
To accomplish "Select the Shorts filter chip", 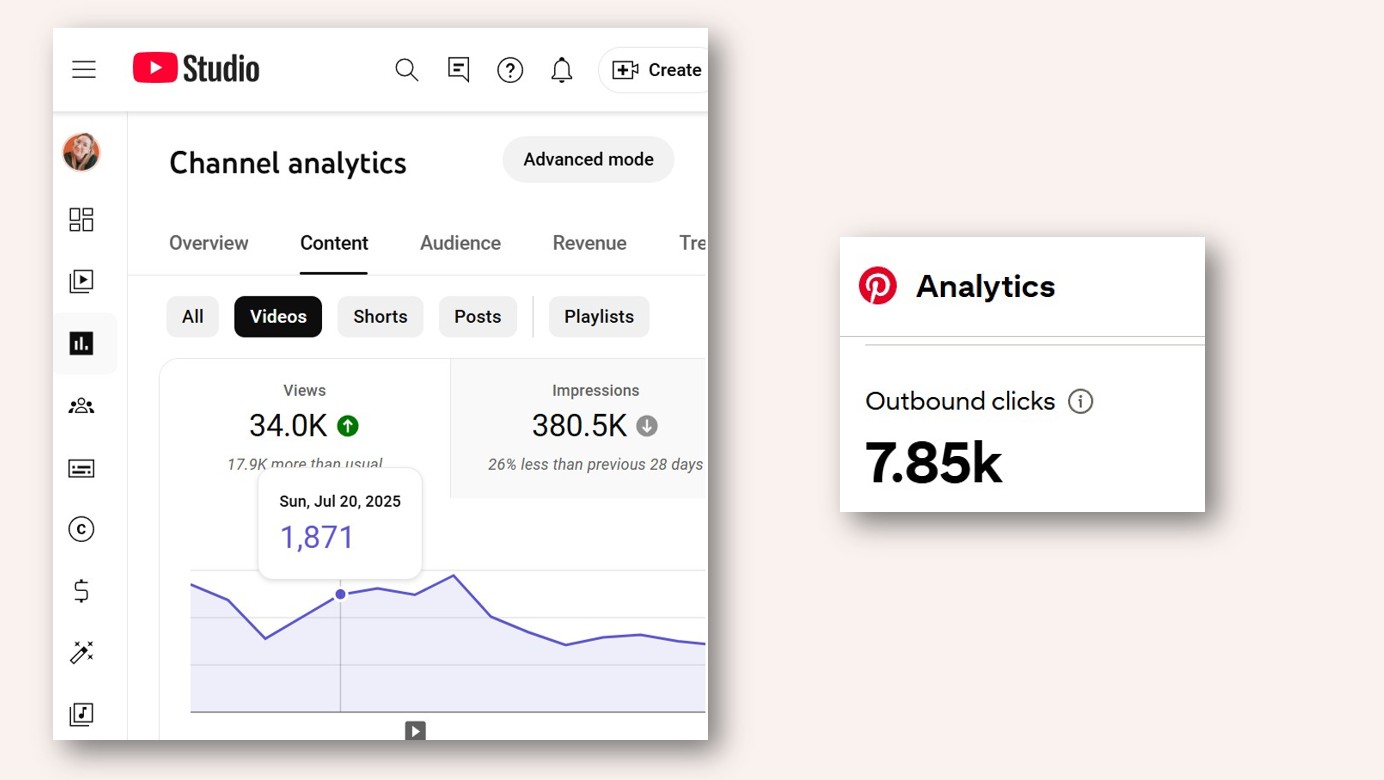I will click(380, 316).
